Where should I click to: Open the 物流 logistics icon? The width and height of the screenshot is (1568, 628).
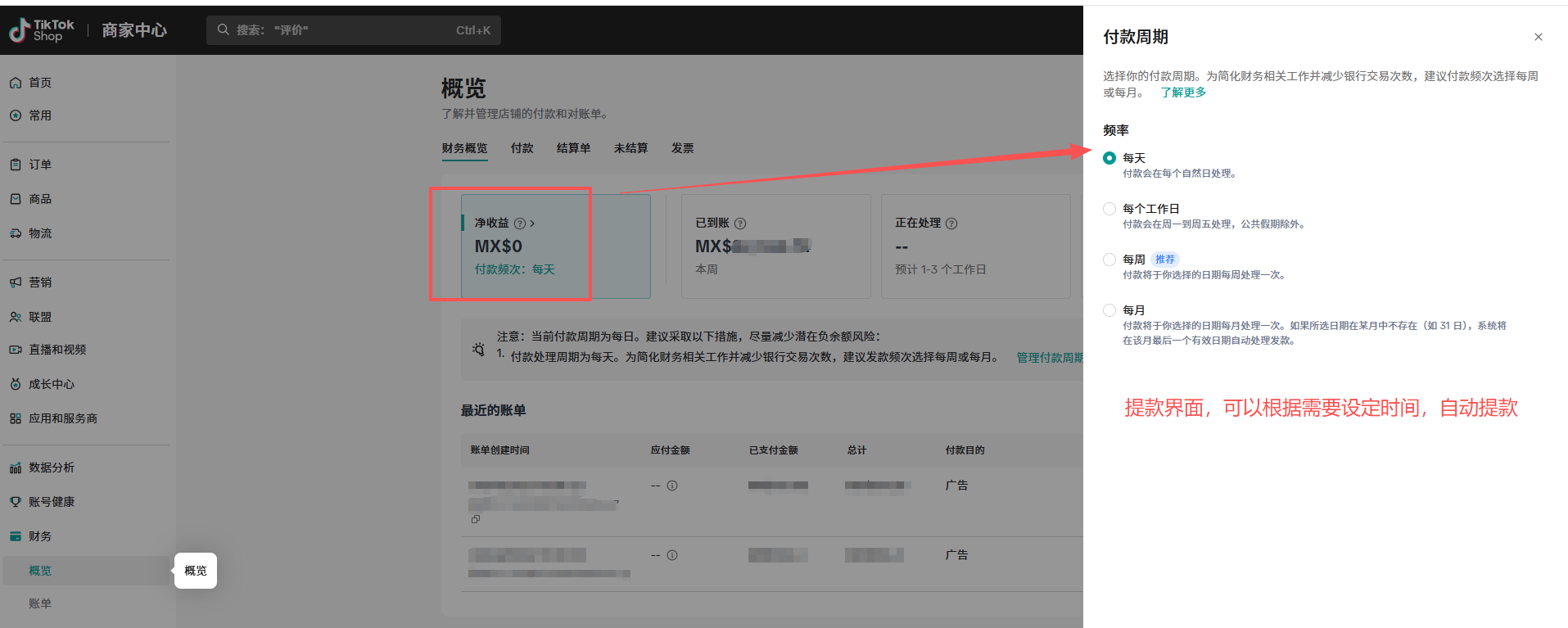coord(16,233)
